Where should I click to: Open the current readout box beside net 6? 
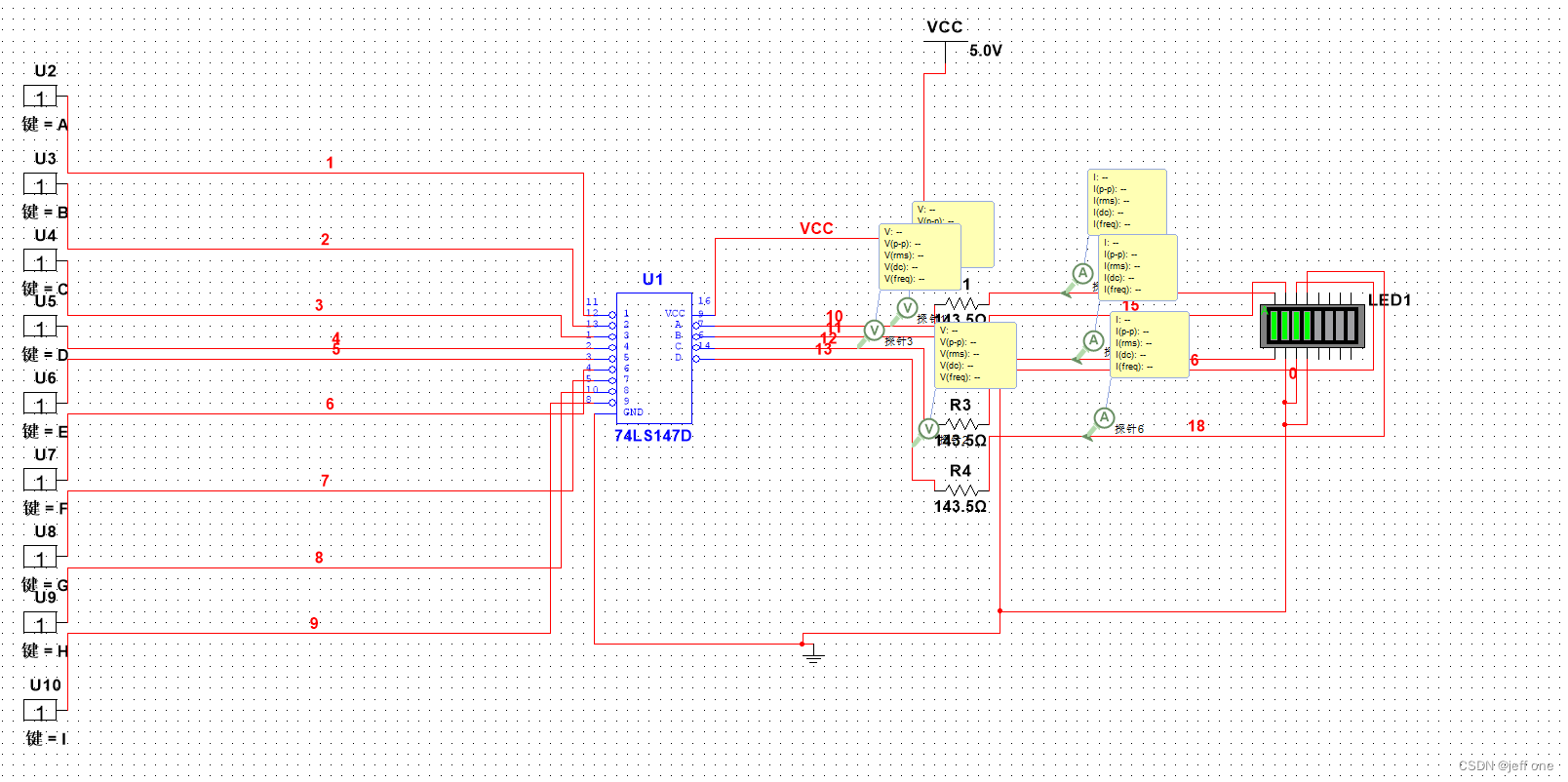pyautogui.click(x=1150, y=344)
